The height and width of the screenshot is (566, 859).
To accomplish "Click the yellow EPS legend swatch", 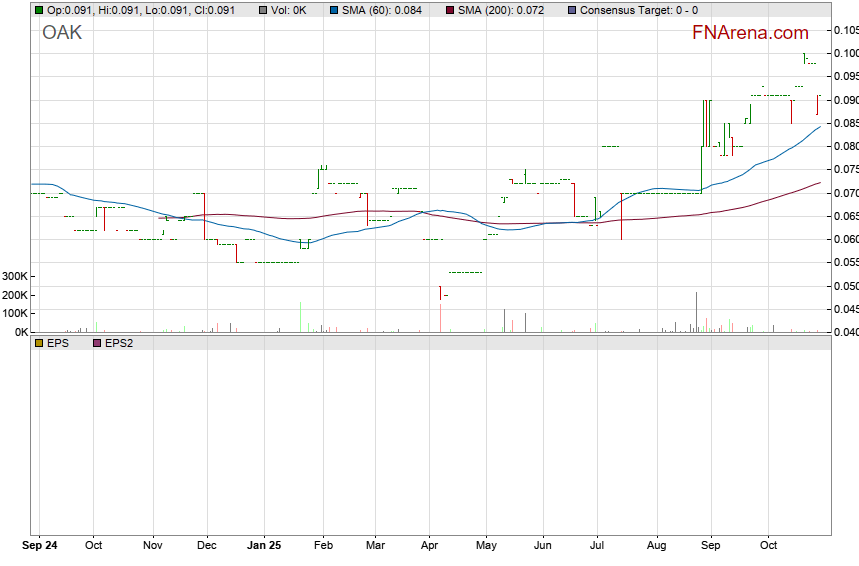I will pos(39,343).
